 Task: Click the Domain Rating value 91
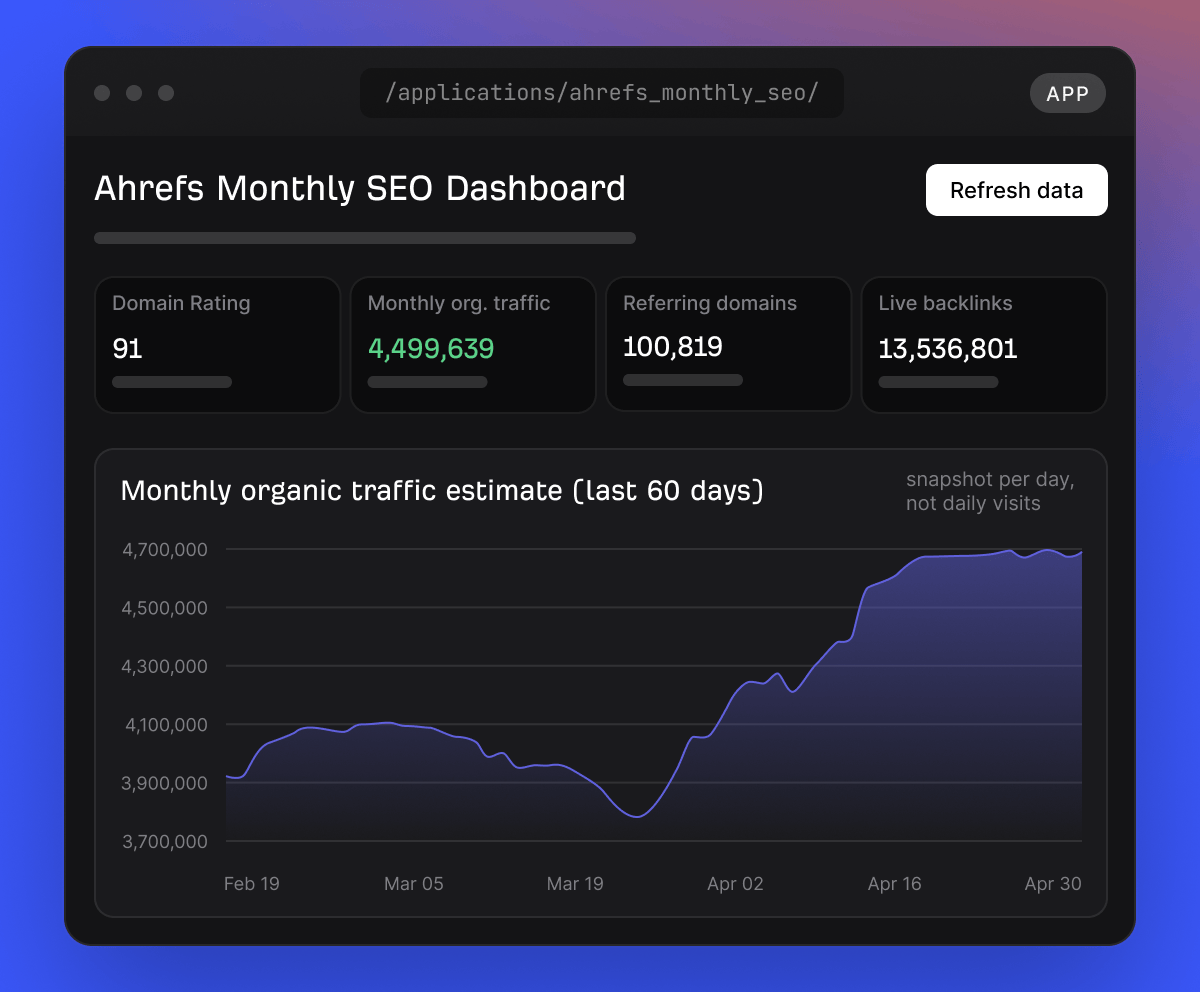tap(127, 349)
